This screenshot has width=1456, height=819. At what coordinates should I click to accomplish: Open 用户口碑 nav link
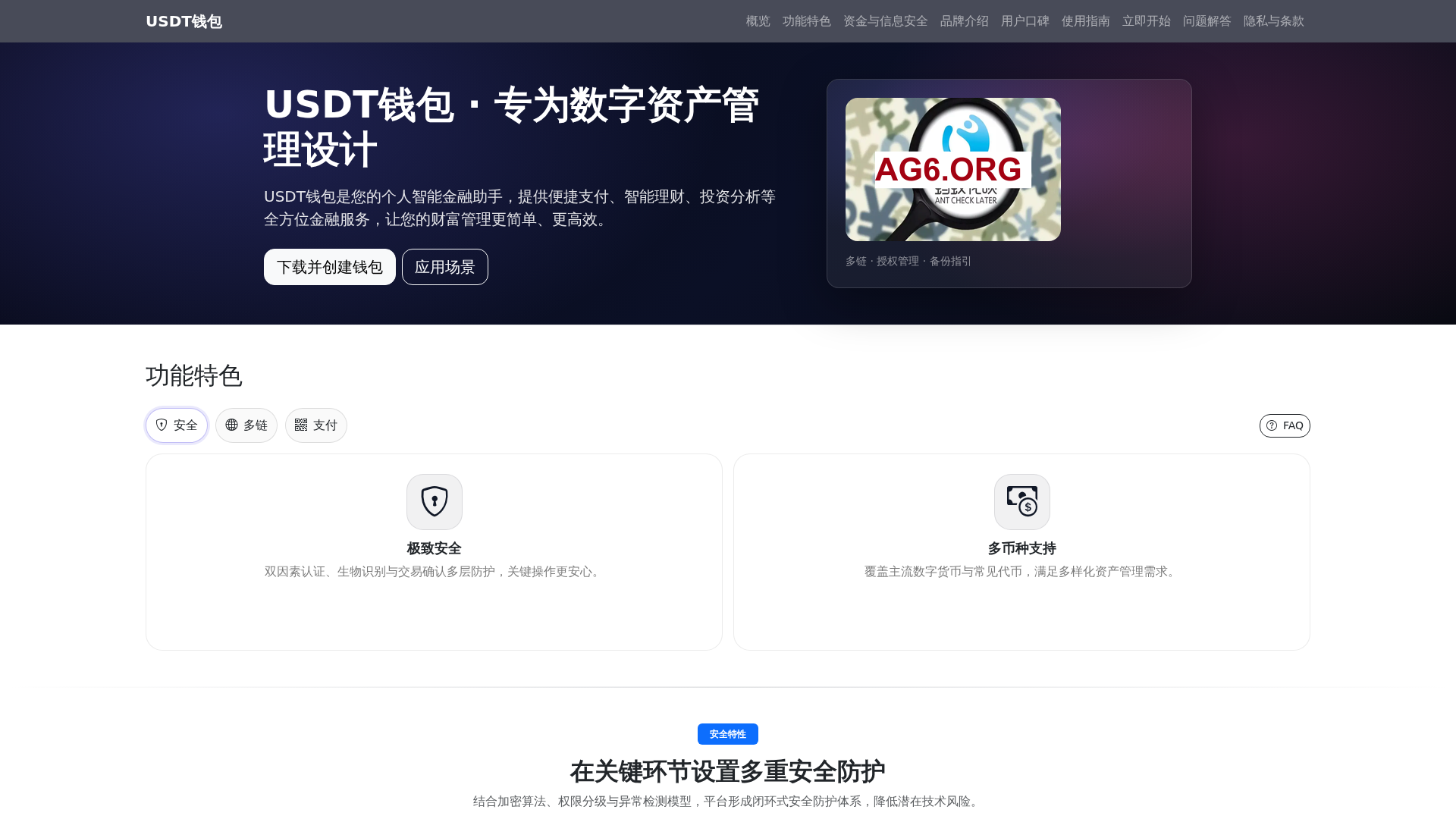1025,21
